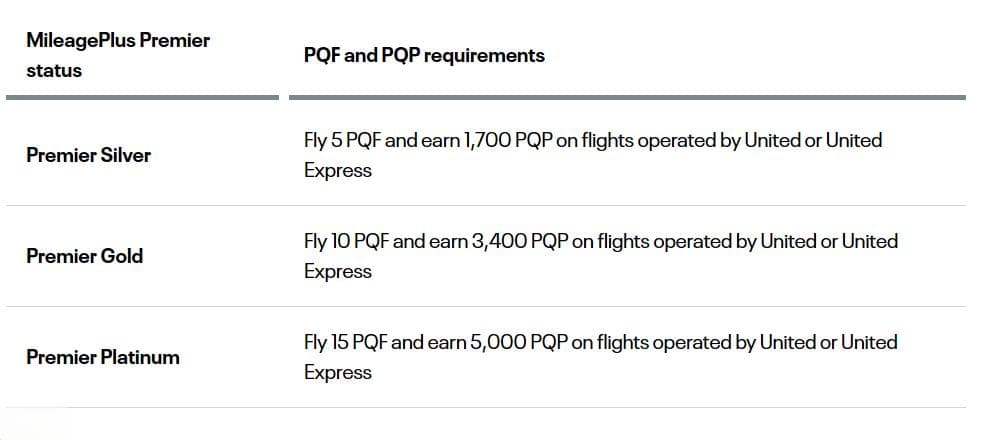Click the 5,000 PQP figure for Platinum
This screenshot has height=440, width=987.
519,342
